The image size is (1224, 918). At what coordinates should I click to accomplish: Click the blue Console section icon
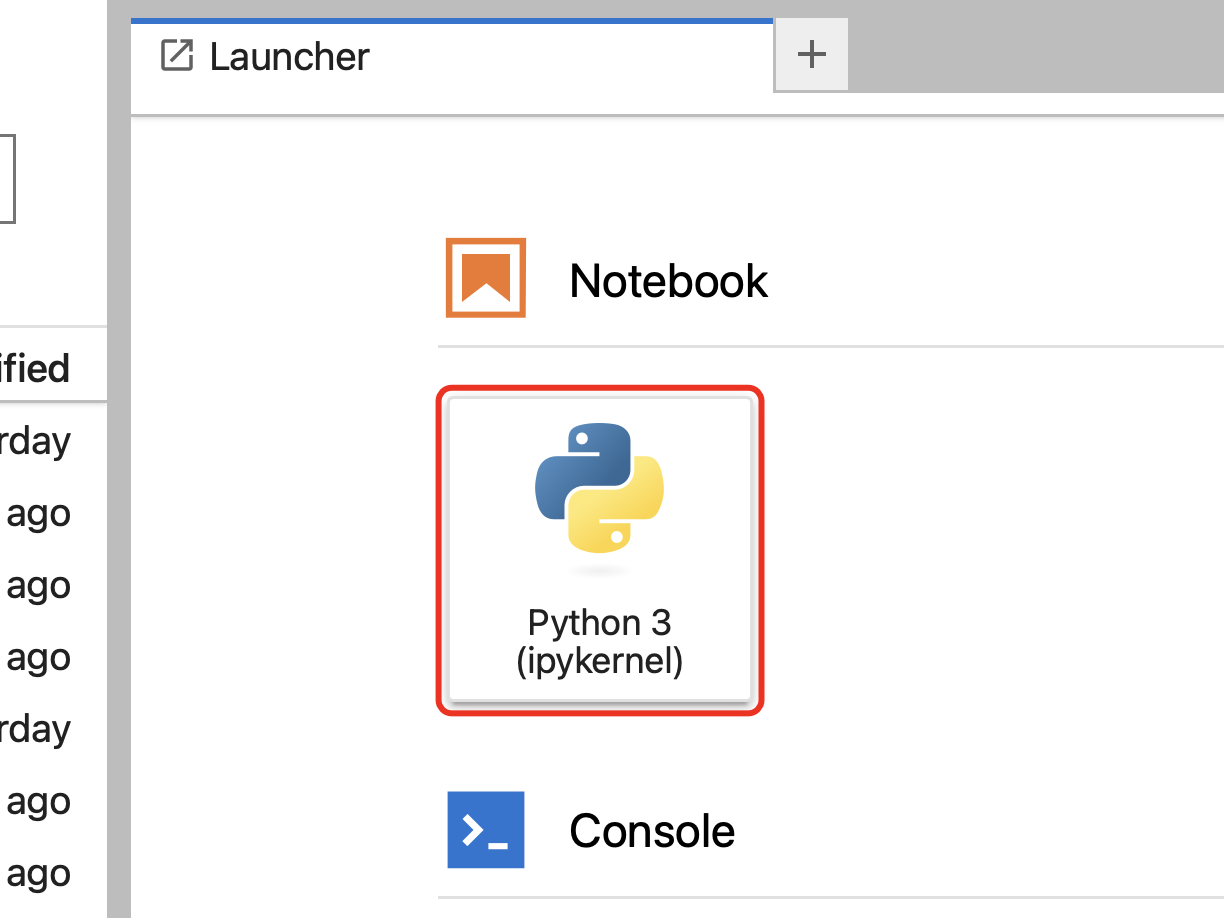486,830
